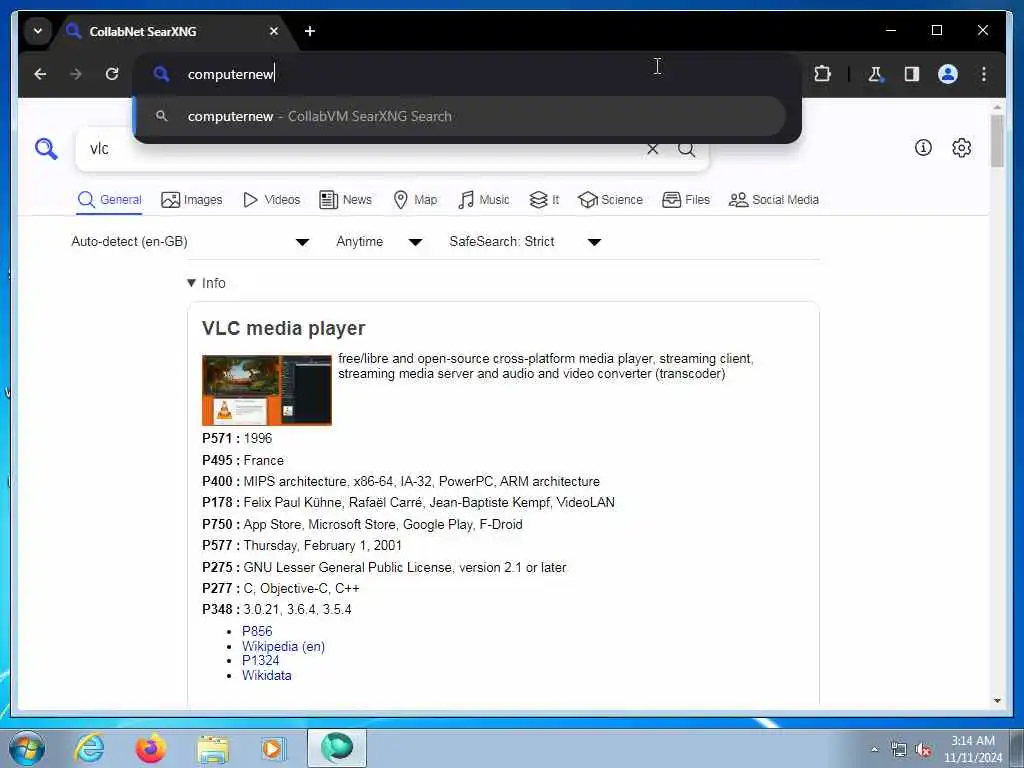This screenshot has width=1024, height=768.
Task: Toggle the browser side panel icon
Action: click(912, 74)
